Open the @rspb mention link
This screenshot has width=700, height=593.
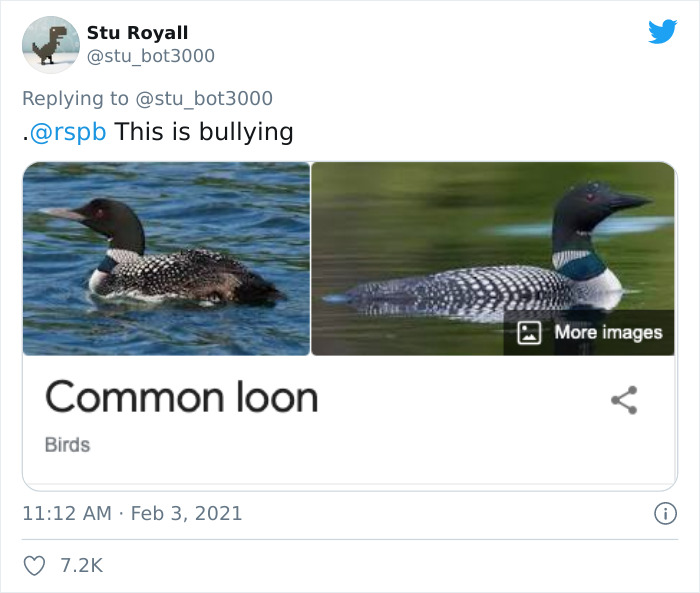point(68,131)
